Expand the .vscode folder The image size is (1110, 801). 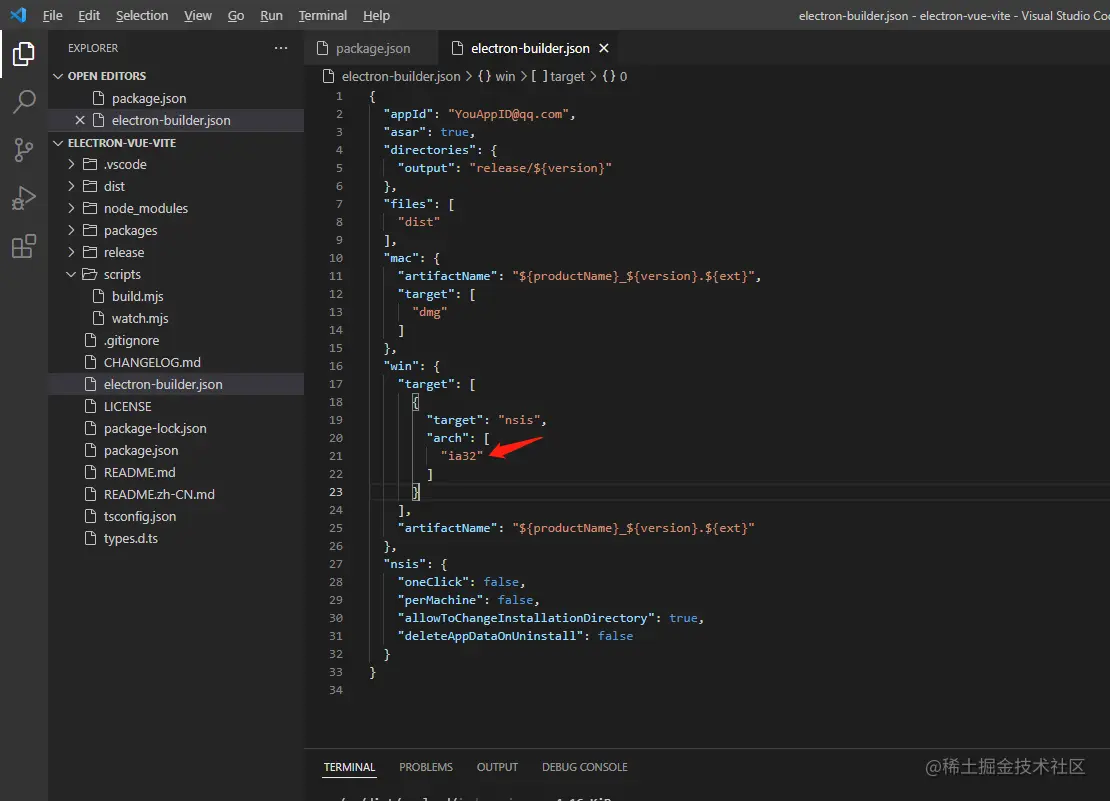coord(176,164)
